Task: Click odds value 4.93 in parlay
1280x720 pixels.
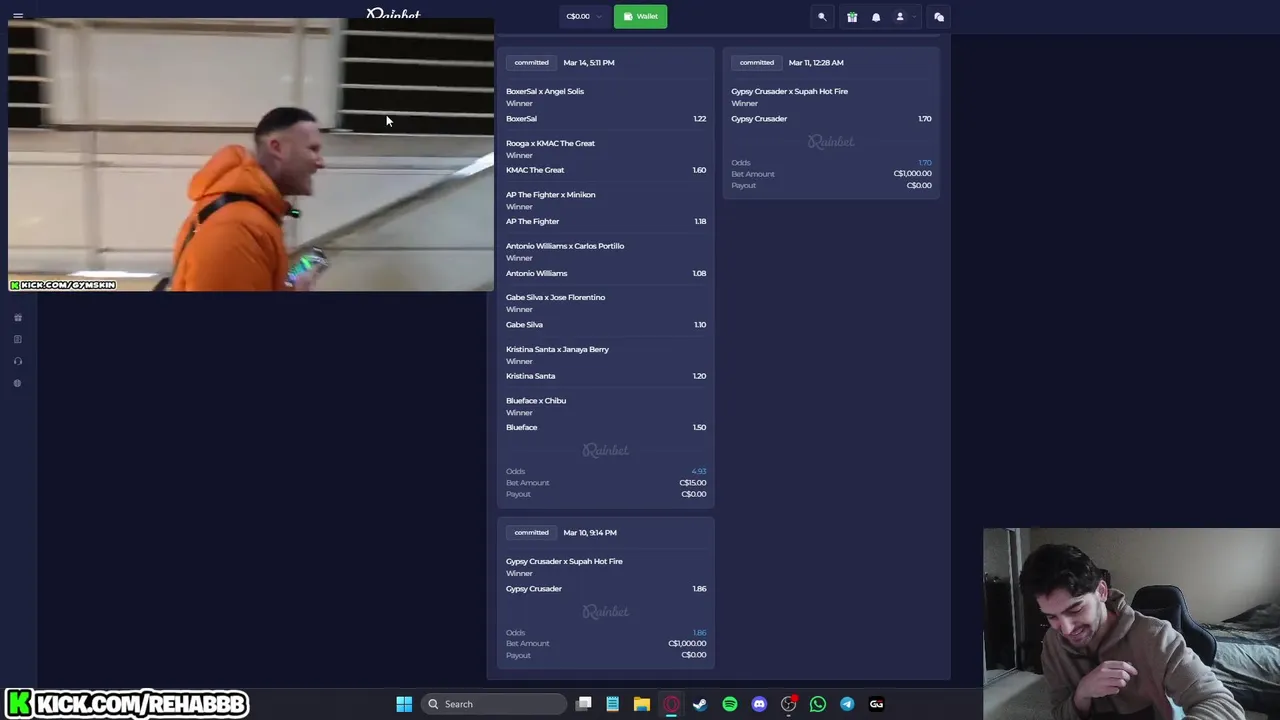Action: coord(698,471)
